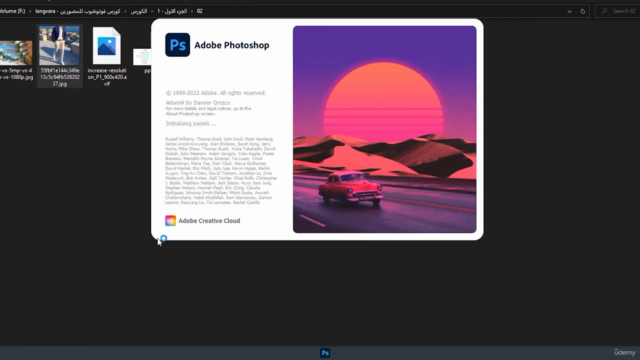640x360 pixels.
Task: Expand chevron after the langvara folder breadcrumb
Action: pyautogui.click(x=125, y=11)
